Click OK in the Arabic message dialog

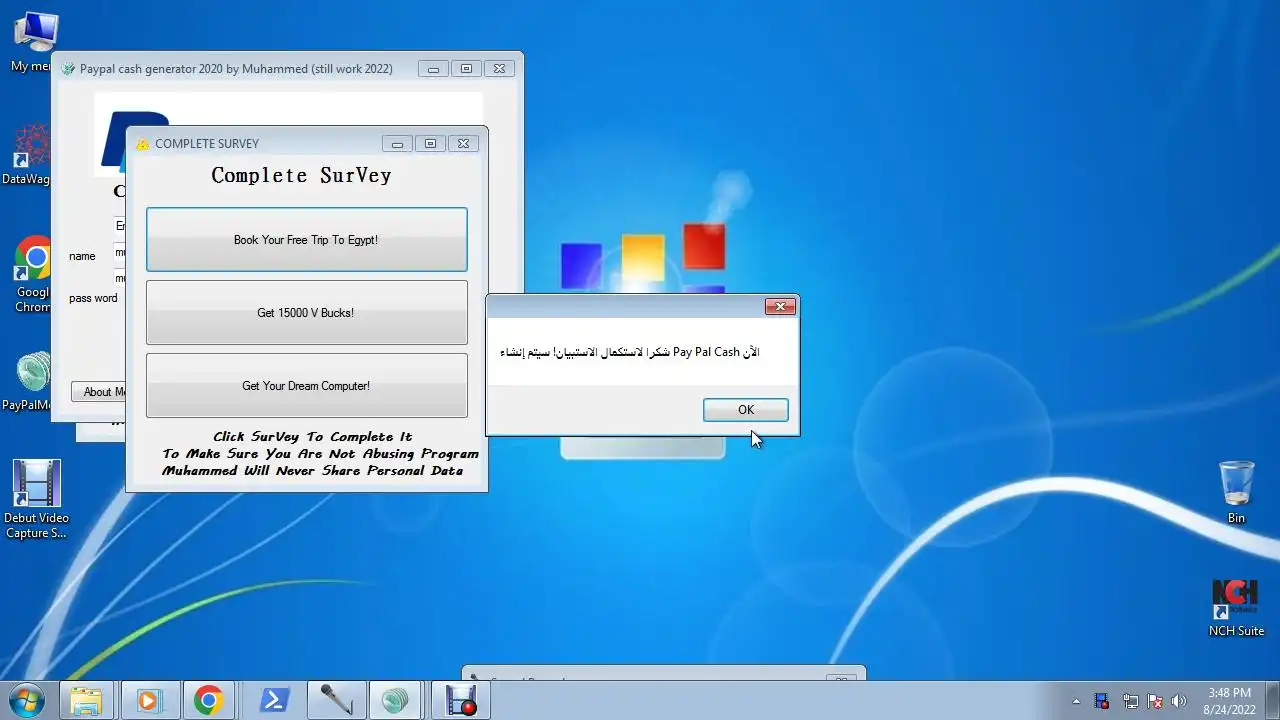pyautogui.click(x=745, y=410)
